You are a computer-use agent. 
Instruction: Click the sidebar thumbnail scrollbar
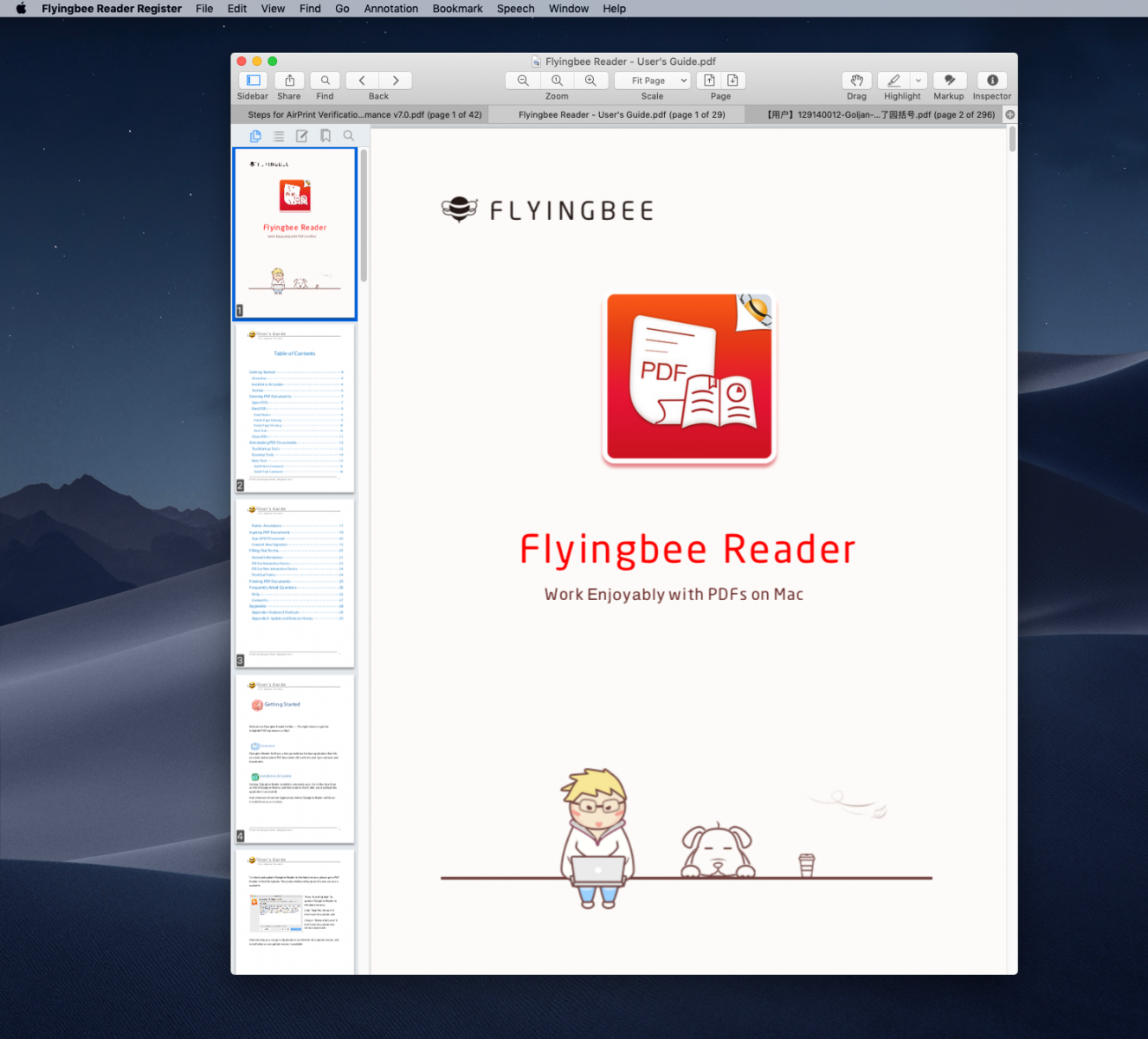coord(364,216)
